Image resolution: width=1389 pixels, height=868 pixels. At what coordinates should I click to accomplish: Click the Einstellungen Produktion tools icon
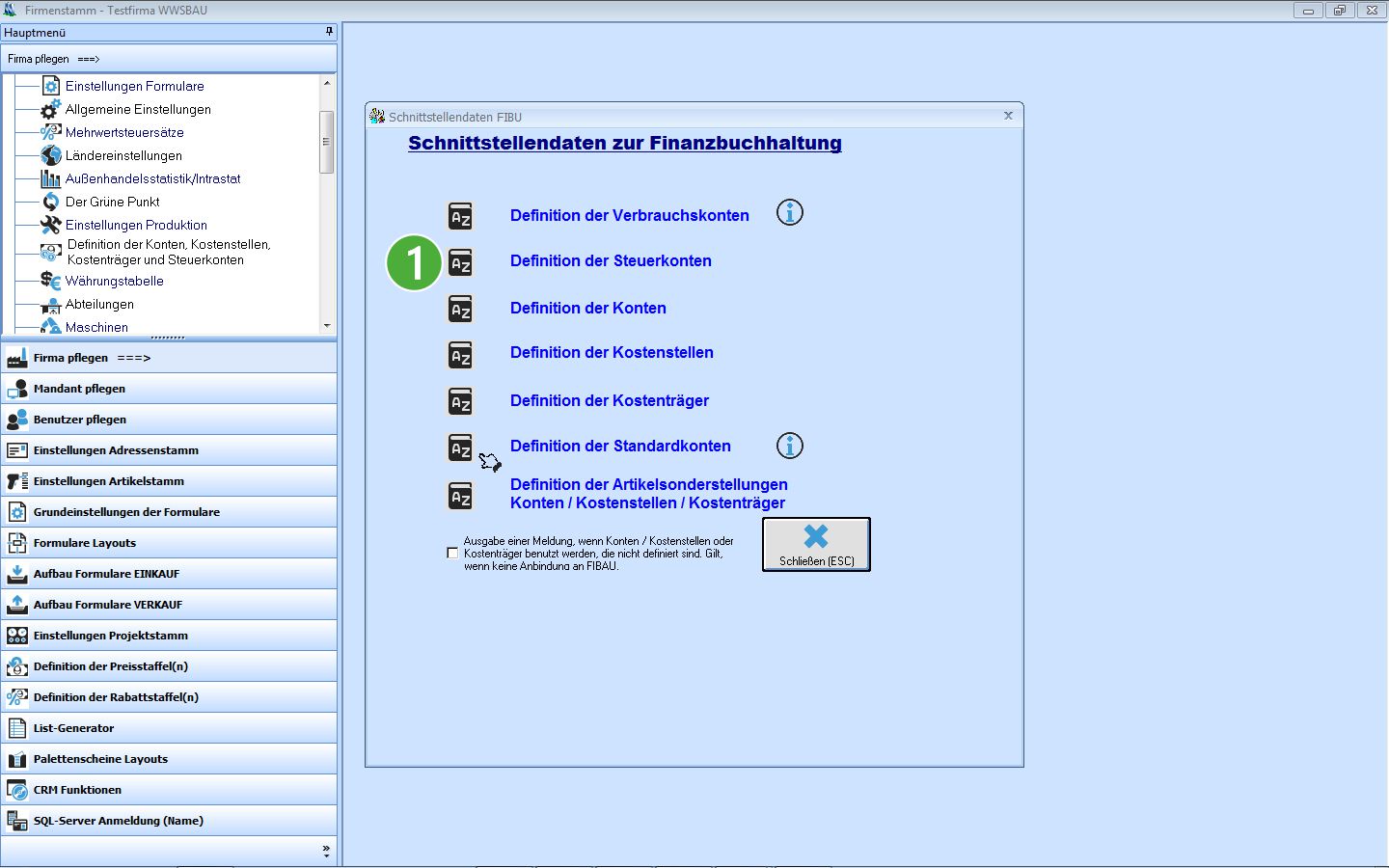coord(51,225)
